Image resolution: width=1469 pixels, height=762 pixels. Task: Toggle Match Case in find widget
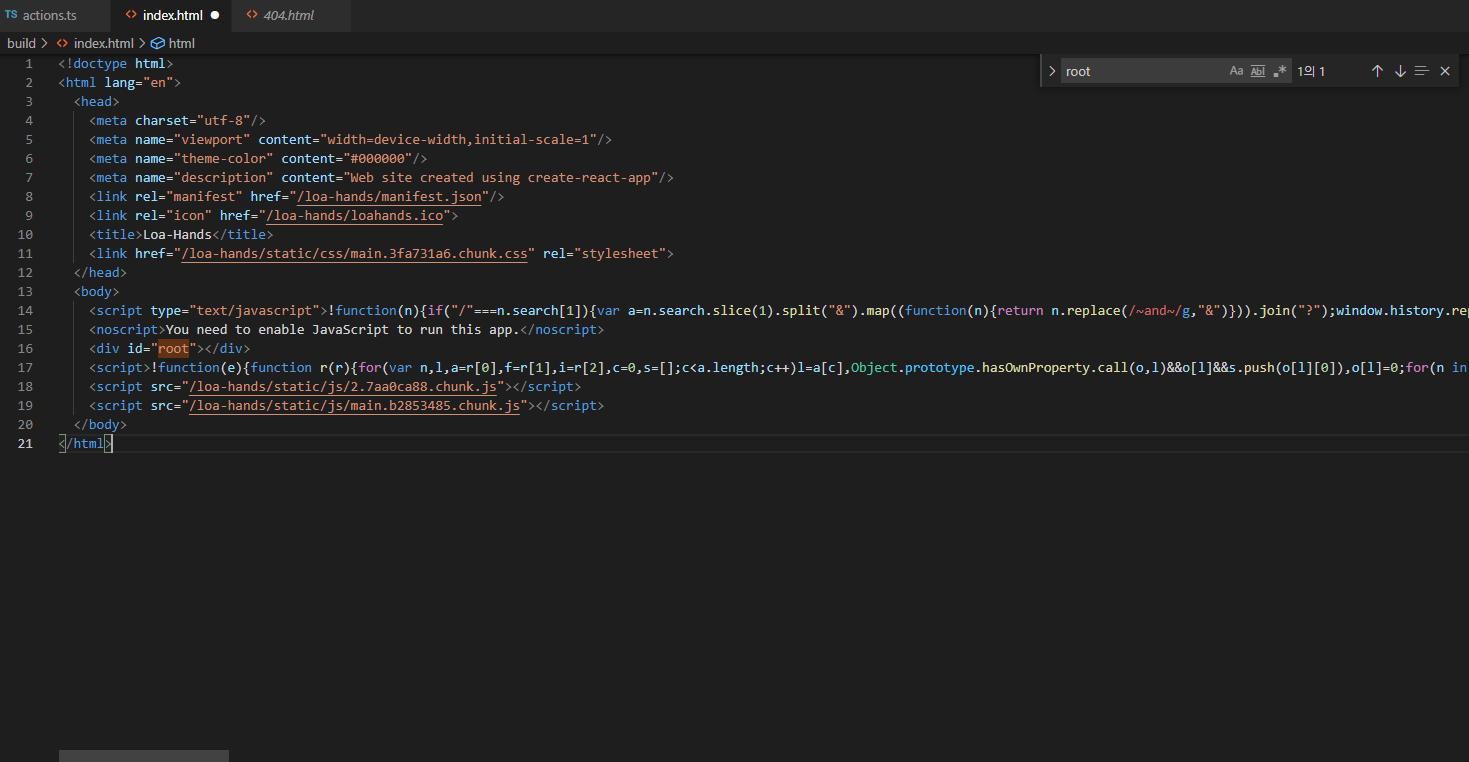click(1236, 71)
